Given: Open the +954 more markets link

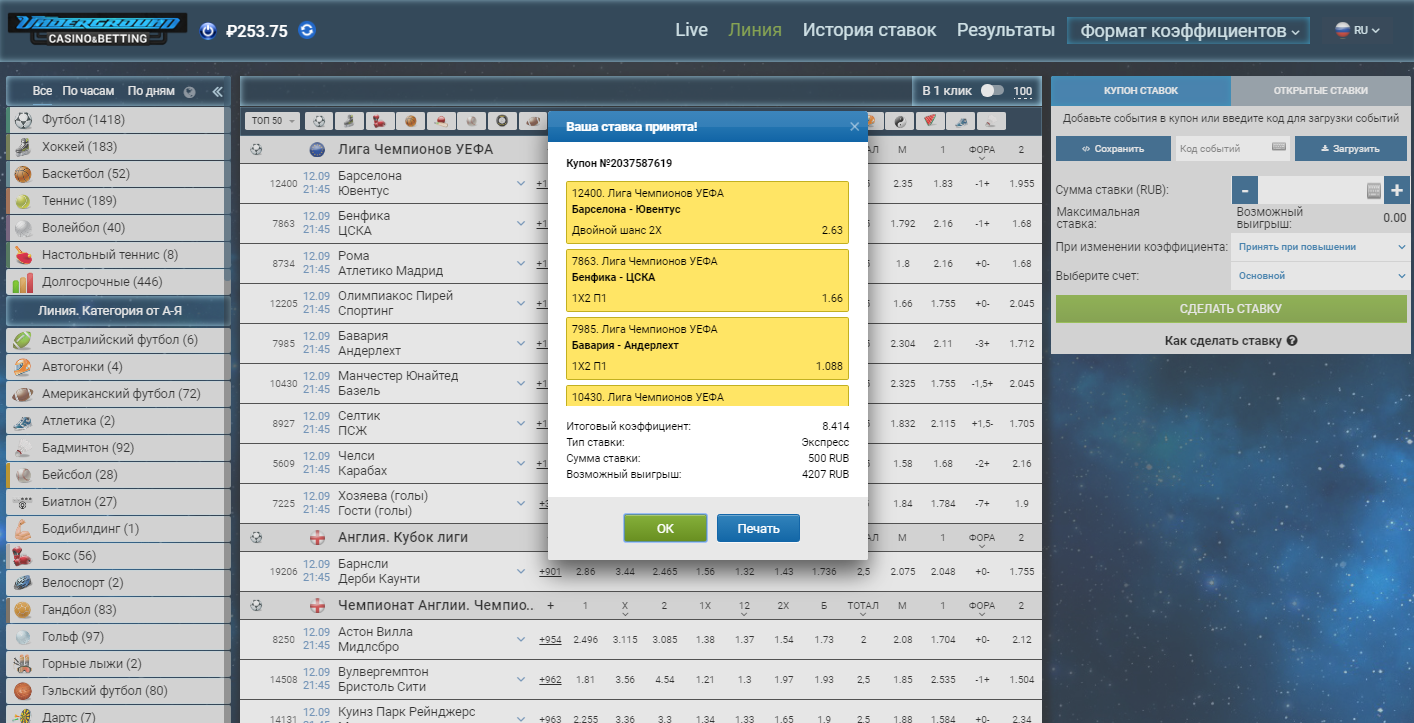Looking at the screenshot, I should click(550, 639).
